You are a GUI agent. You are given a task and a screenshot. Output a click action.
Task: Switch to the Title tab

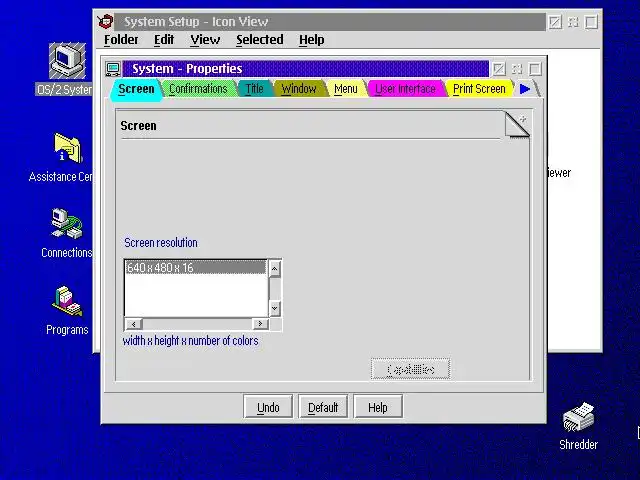(x=254, y=89)
